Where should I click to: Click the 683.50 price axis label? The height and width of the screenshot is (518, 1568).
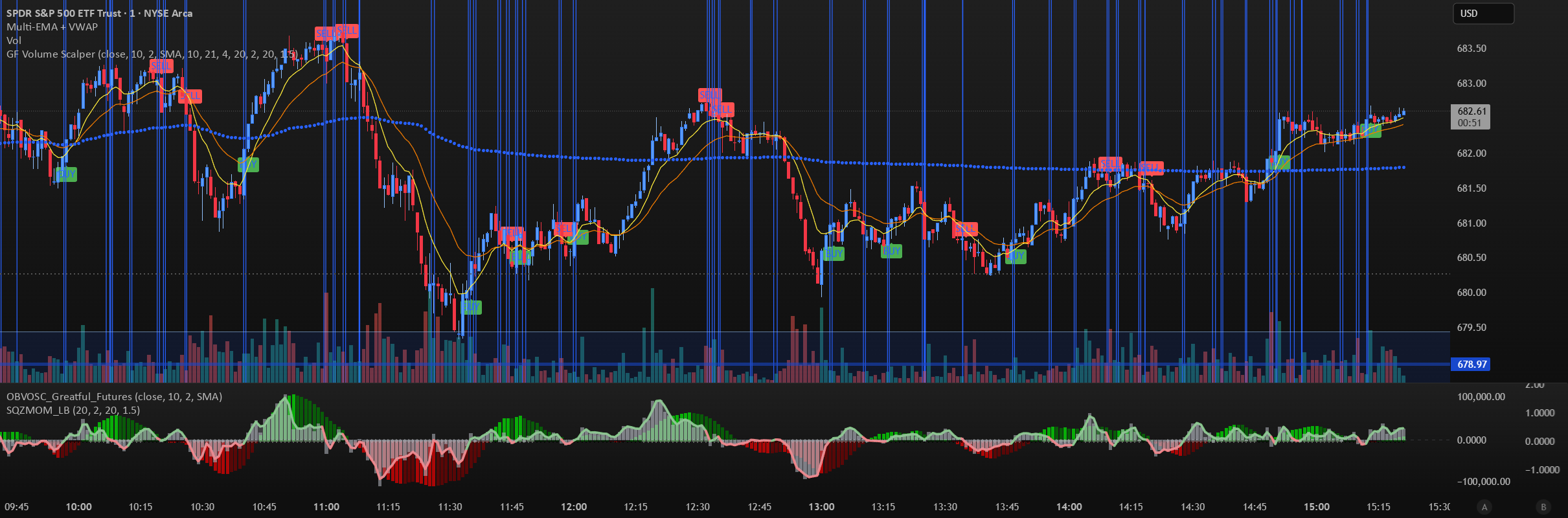(1471, 49)
